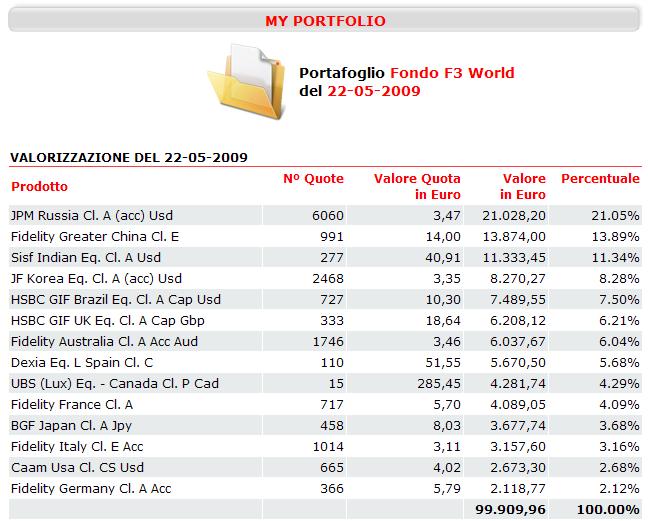The image size is (648, 521).
Task: Click quote count 2468 for JF Korea
Action: [x=328, y=279]
